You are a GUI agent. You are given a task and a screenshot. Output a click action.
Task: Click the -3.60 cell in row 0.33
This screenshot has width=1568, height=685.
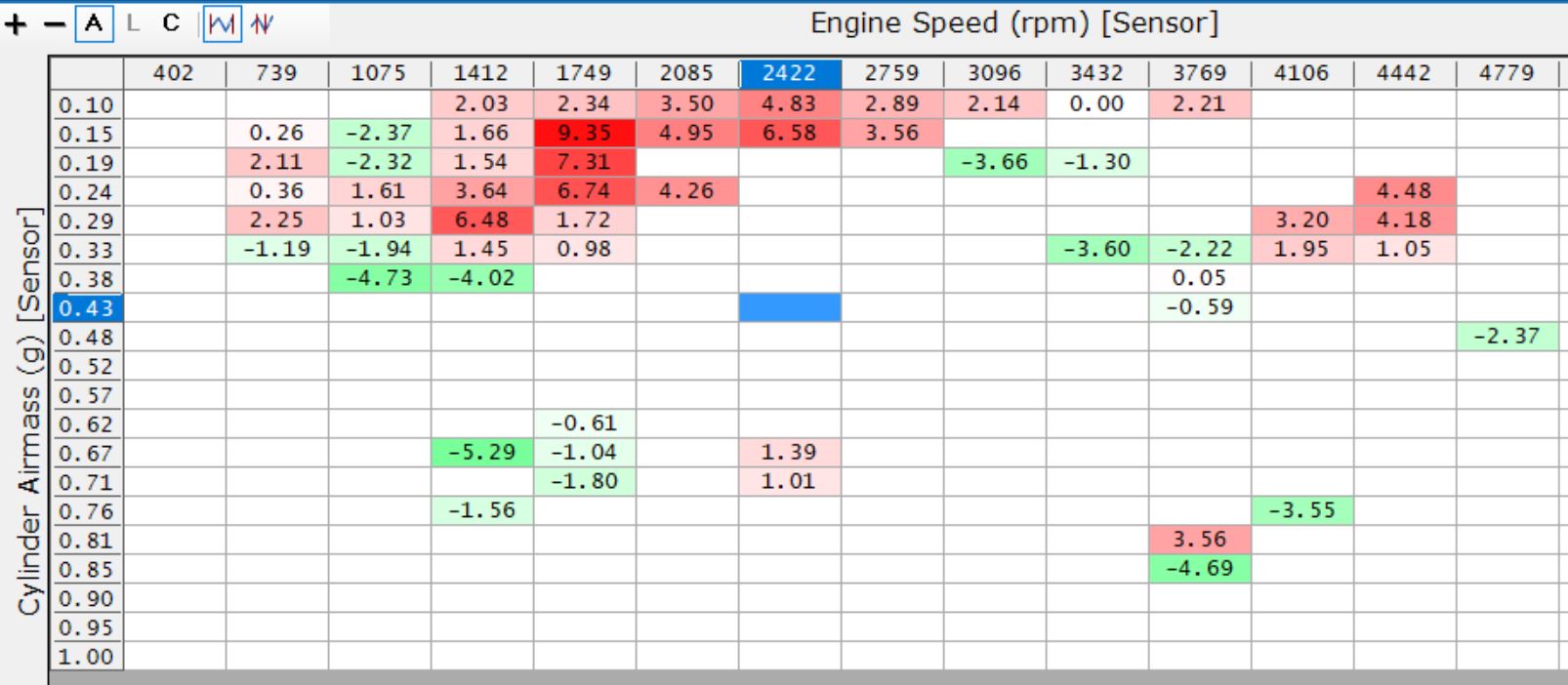coord(1097,250)
